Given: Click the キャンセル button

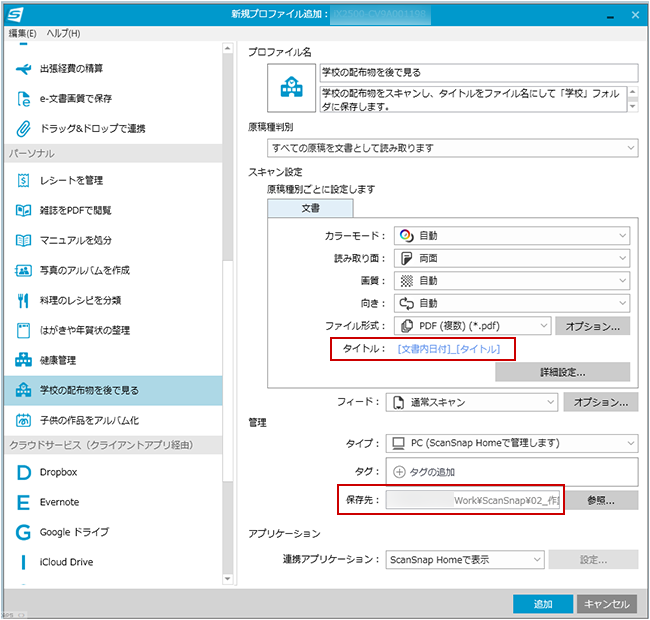Looking at the screenshot, I should point(607,604).
